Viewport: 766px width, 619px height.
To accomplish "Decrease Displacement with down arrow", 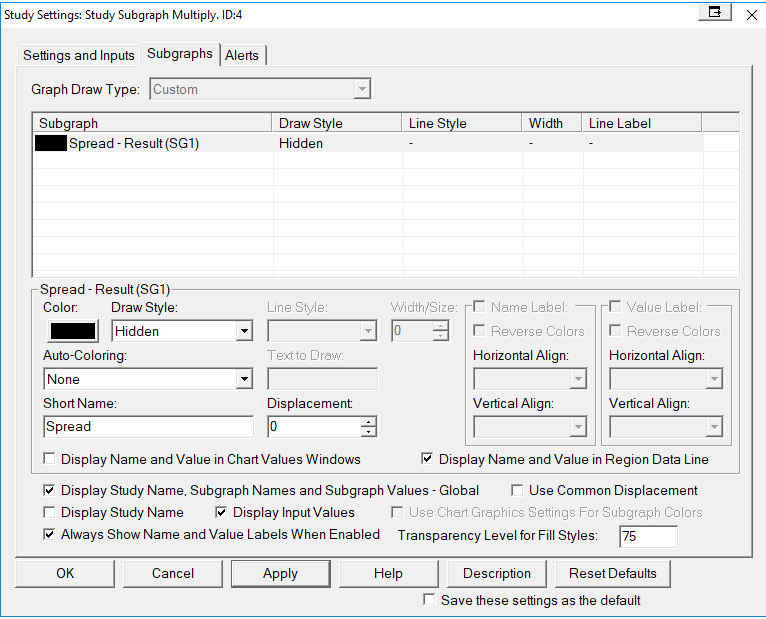I will pyautogui.click(x=369, y=432).
